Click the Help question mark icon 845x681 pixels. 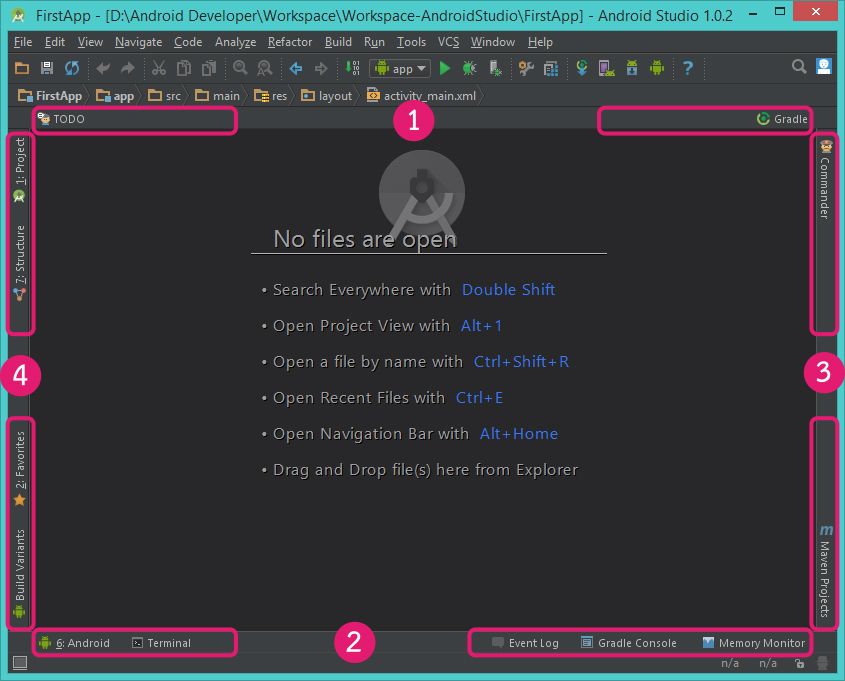(x=688, y=68)
